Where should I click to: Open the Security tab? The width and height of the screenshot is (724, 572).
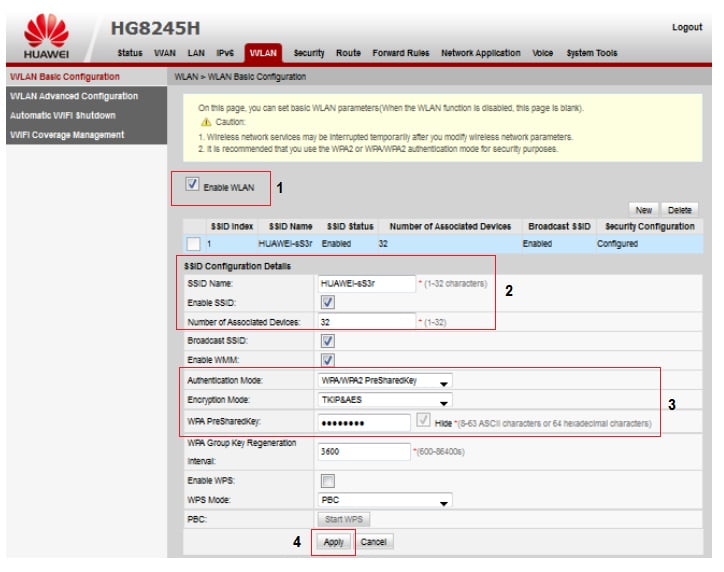click(309, 53)
